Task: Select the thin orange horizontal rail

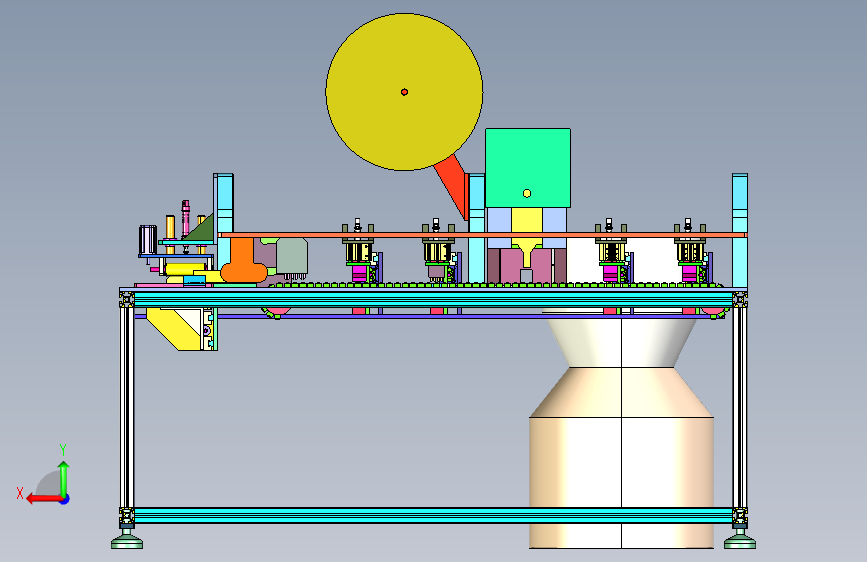Action: [x=482, y=235]
